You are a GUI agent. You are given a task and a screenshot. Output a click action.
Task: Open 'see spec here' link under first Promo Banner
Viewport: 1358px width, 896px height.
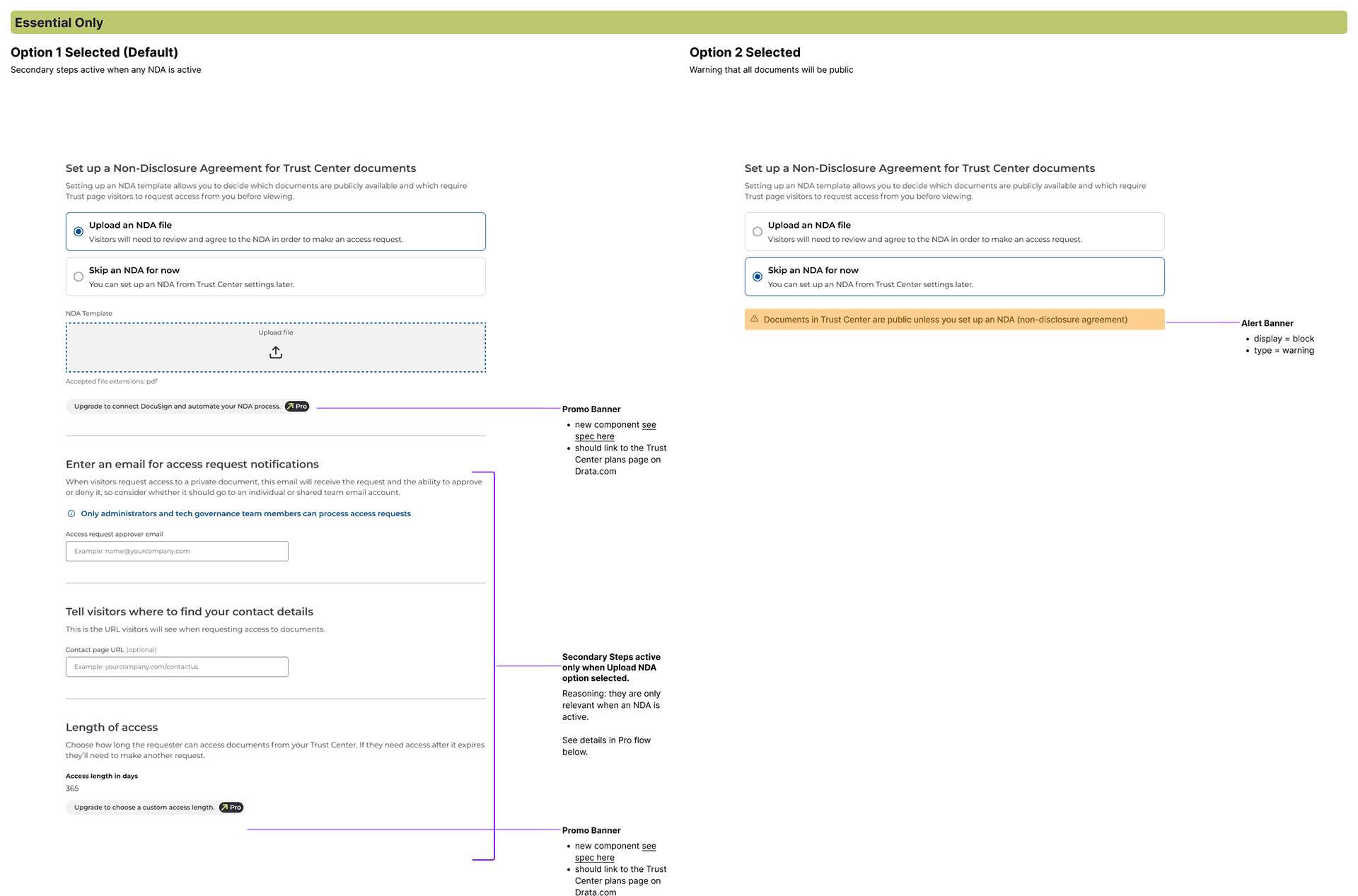[x=615, y=431]
